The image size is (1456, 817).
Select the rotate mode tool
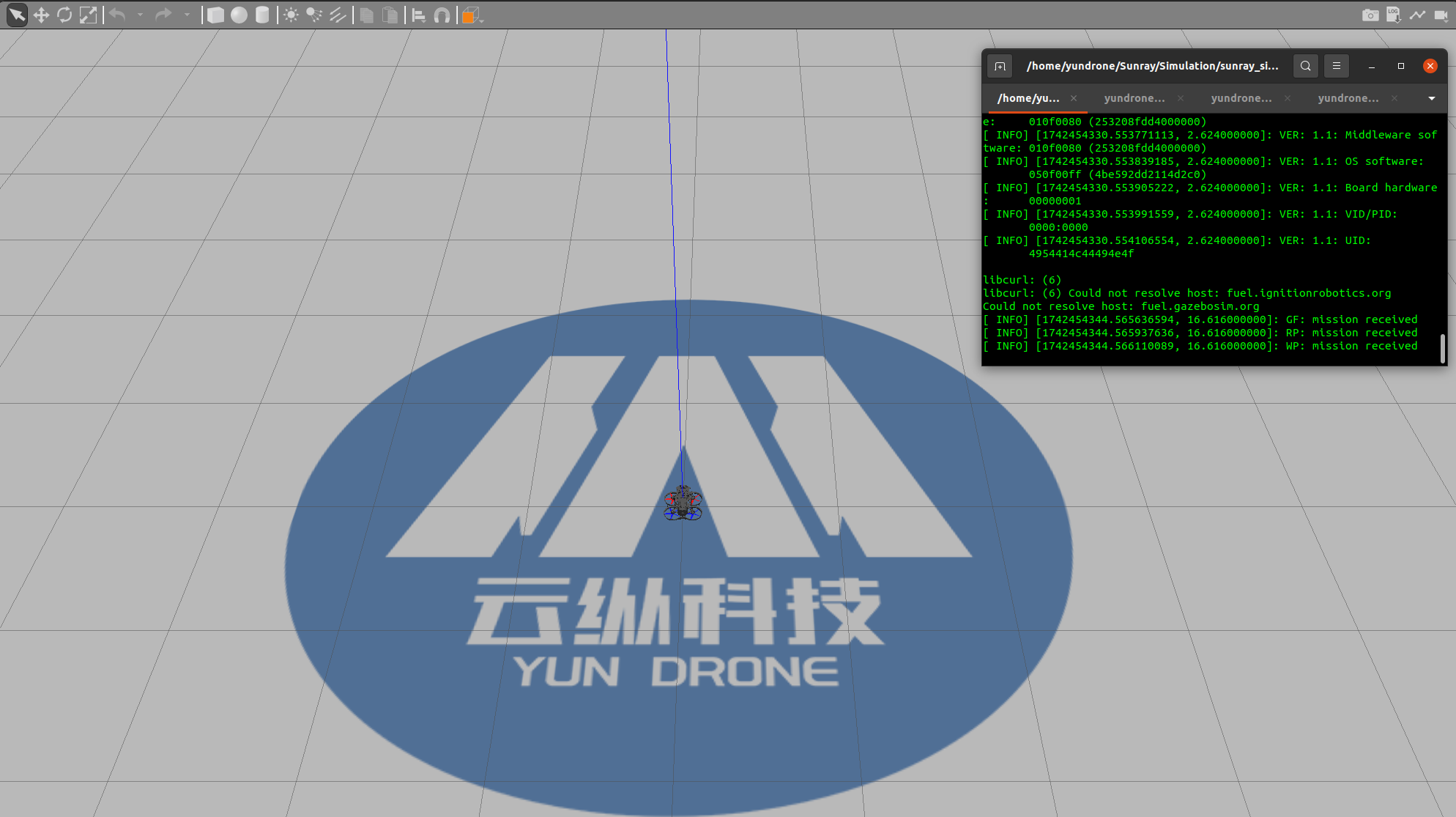64,15
